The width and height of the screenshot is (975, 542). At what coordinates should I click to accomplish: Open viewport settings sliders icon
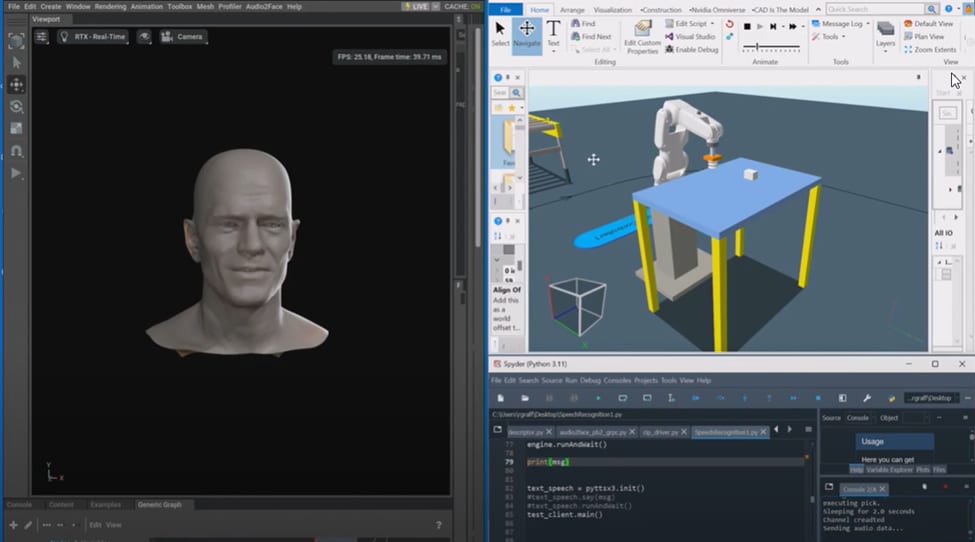point(41,37)
